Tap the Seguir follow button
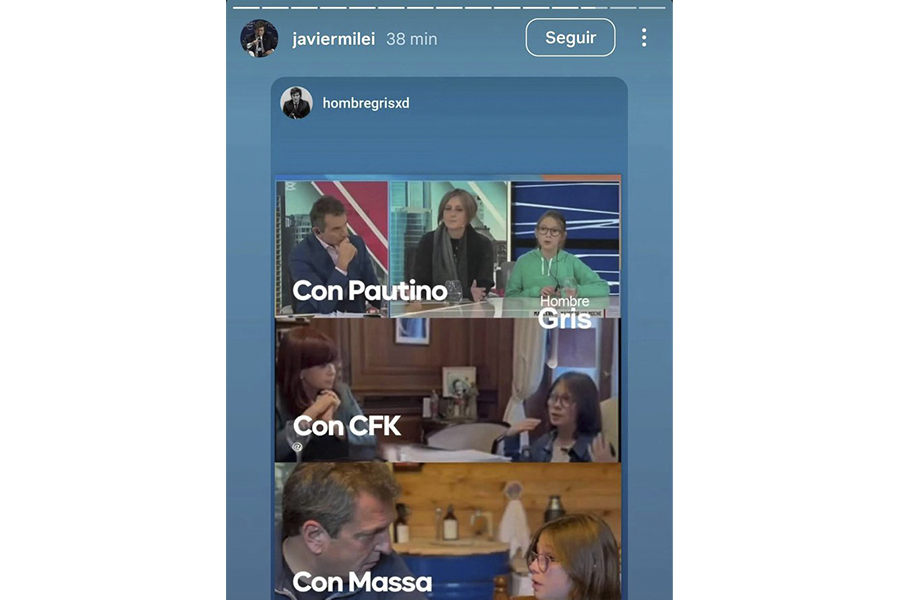 pyautogui.click(x=570, y=37)
